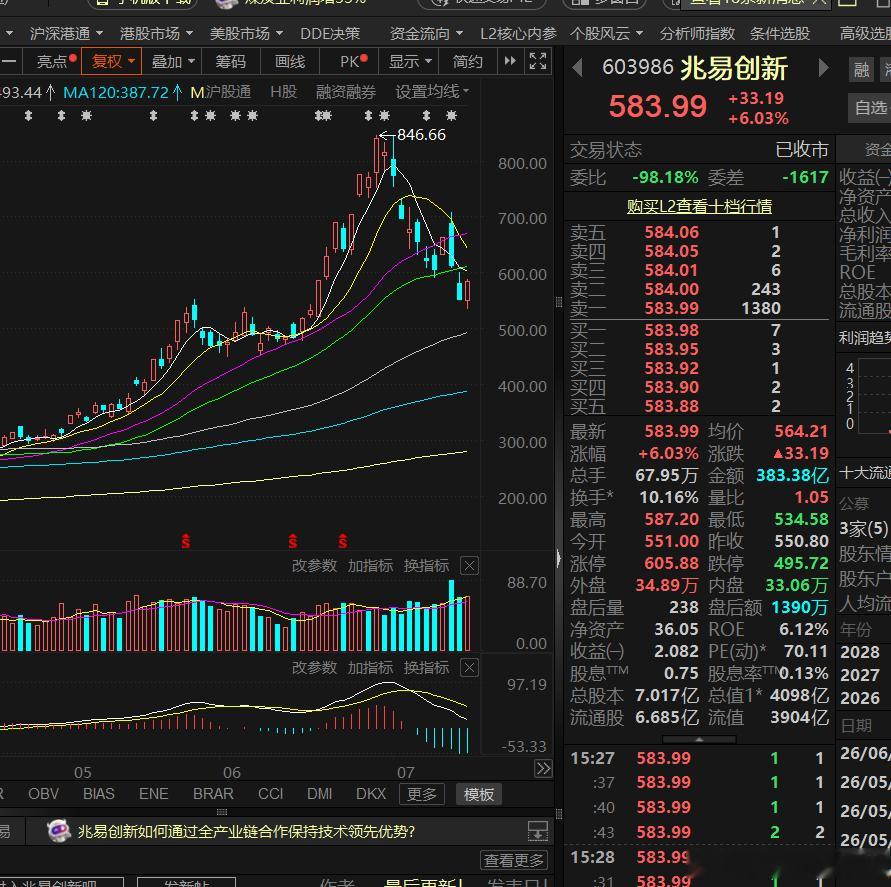Click the fullscreen expand chart icon

pos(538,61)
